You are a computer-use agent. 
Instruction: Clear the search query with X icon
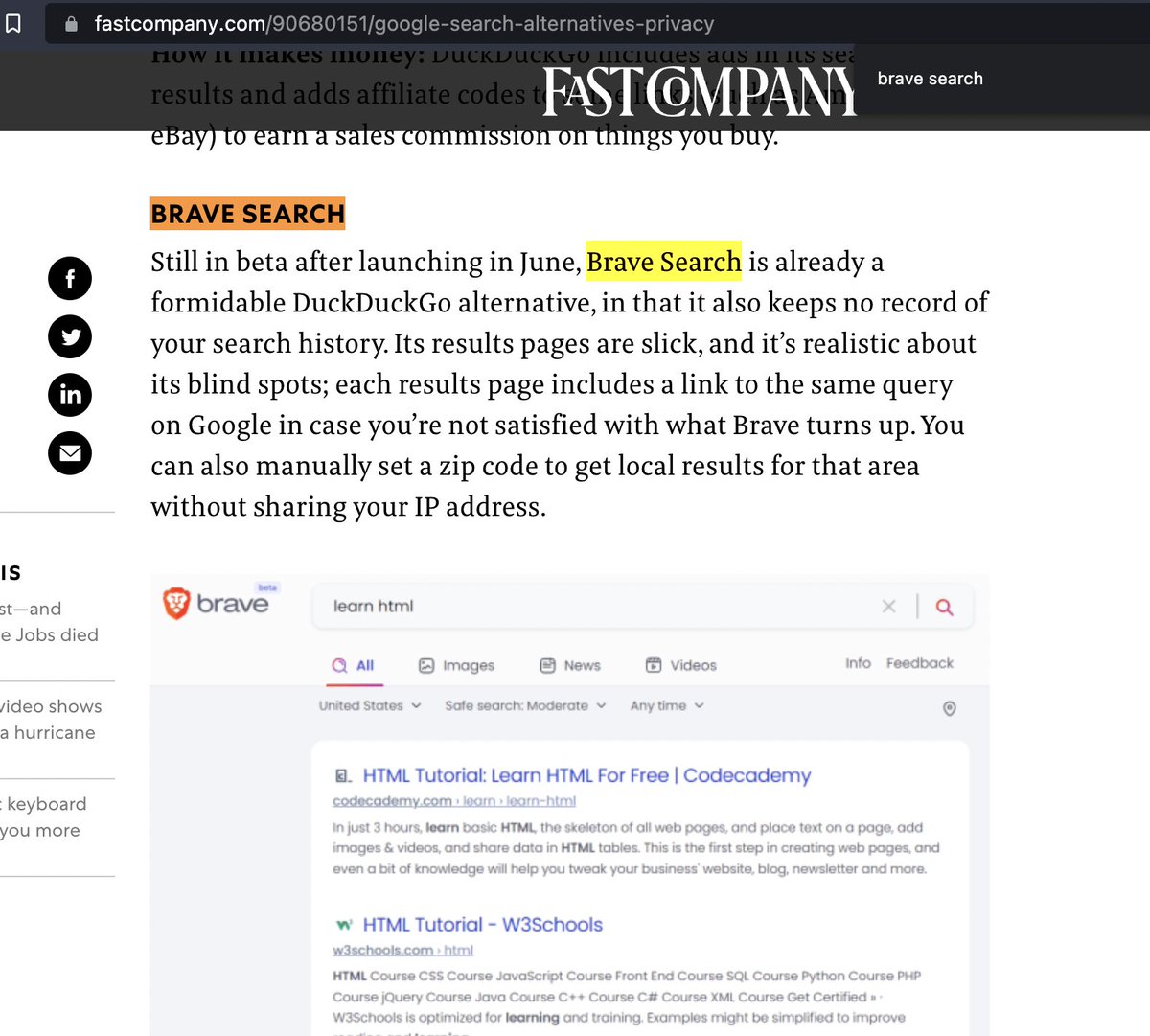pyautogui.click(x=888, y=607)
